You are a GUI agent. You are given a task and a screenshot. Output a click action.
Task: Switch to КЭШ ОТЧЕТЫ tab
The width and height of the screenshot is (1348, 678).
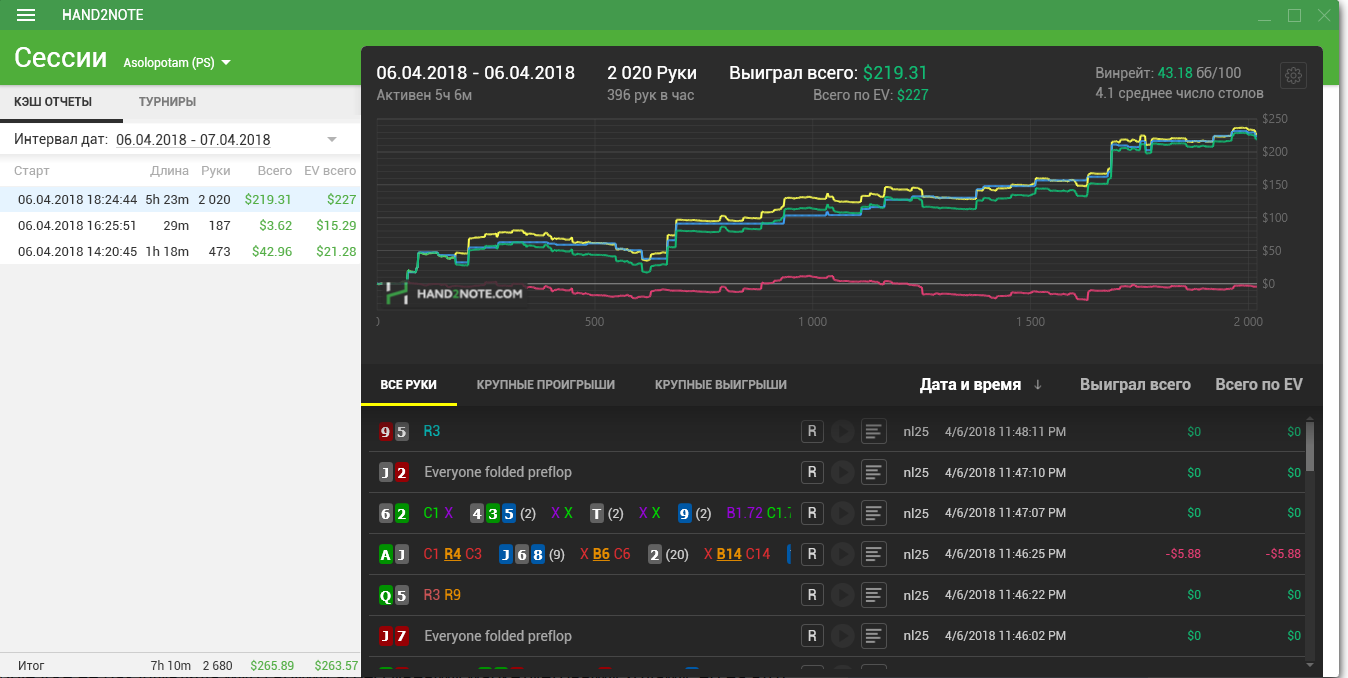click(x=53, y=102)
